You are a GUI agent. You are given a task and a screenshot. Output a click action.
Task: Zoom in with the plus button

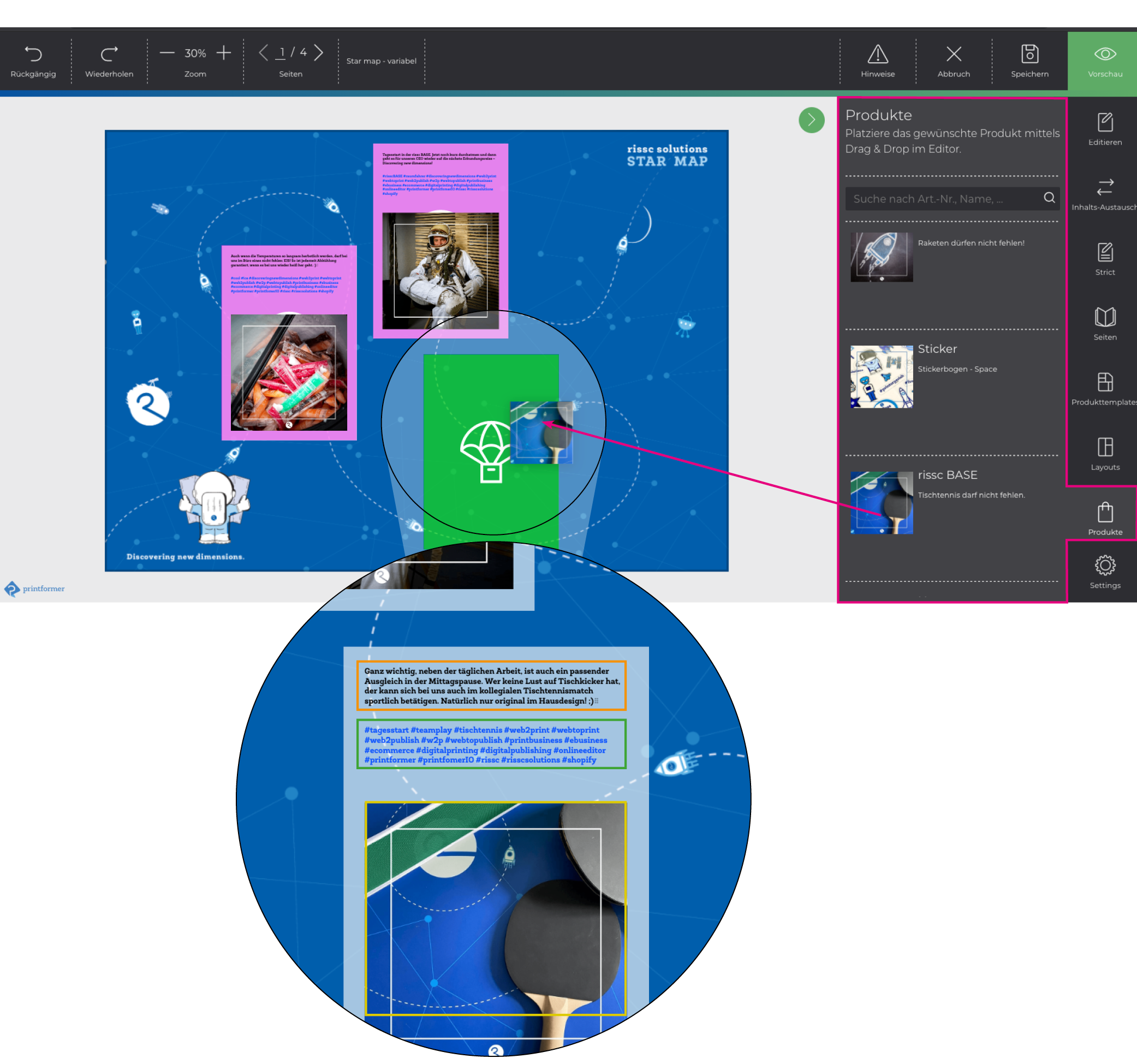(224, 53)
